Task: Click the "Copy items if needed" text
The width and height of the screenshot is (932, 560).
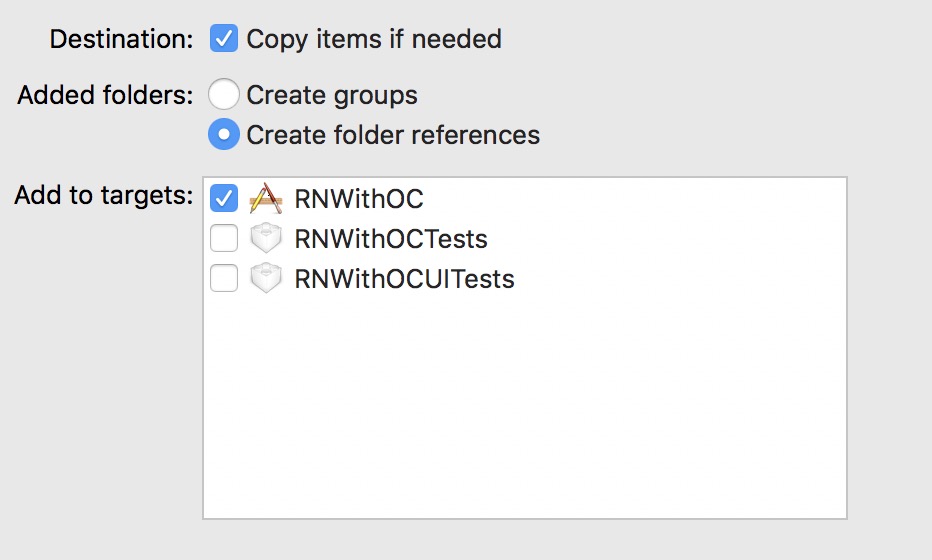Action: (374, 39)
